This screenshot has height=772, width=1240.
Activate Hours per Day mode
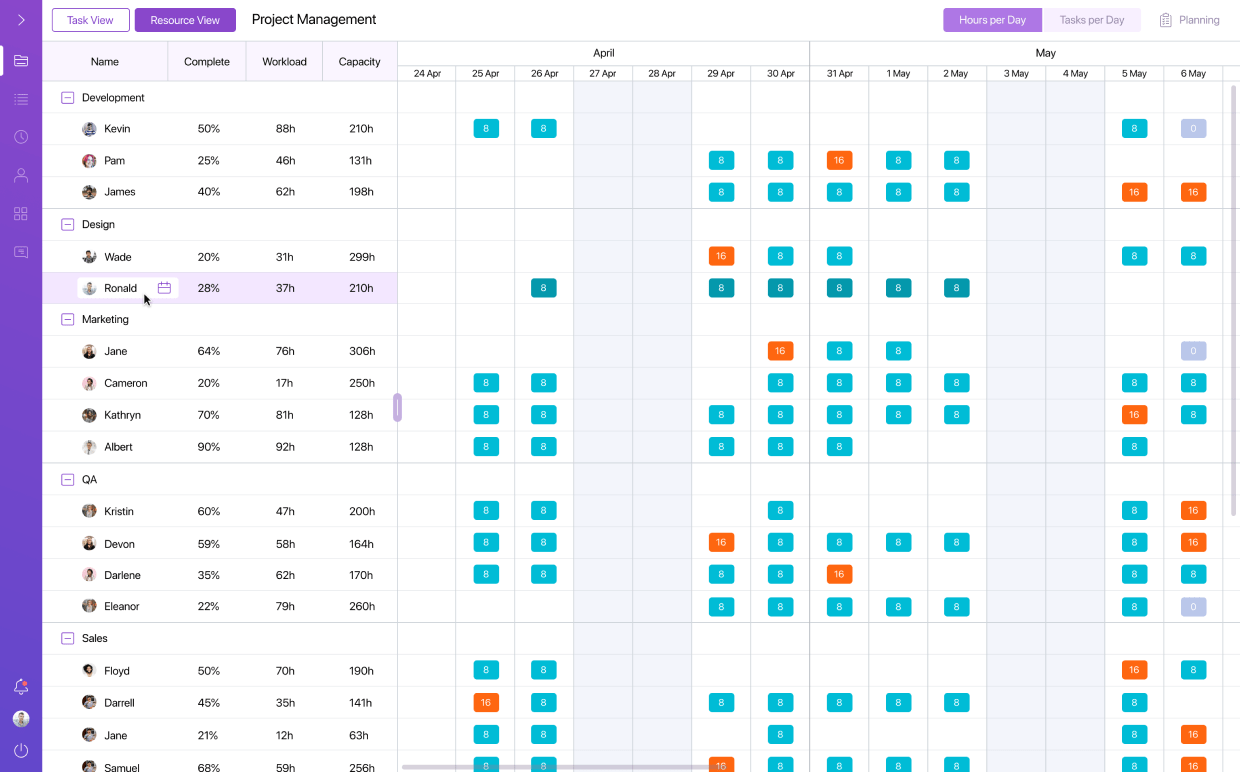tap(992, 19)
